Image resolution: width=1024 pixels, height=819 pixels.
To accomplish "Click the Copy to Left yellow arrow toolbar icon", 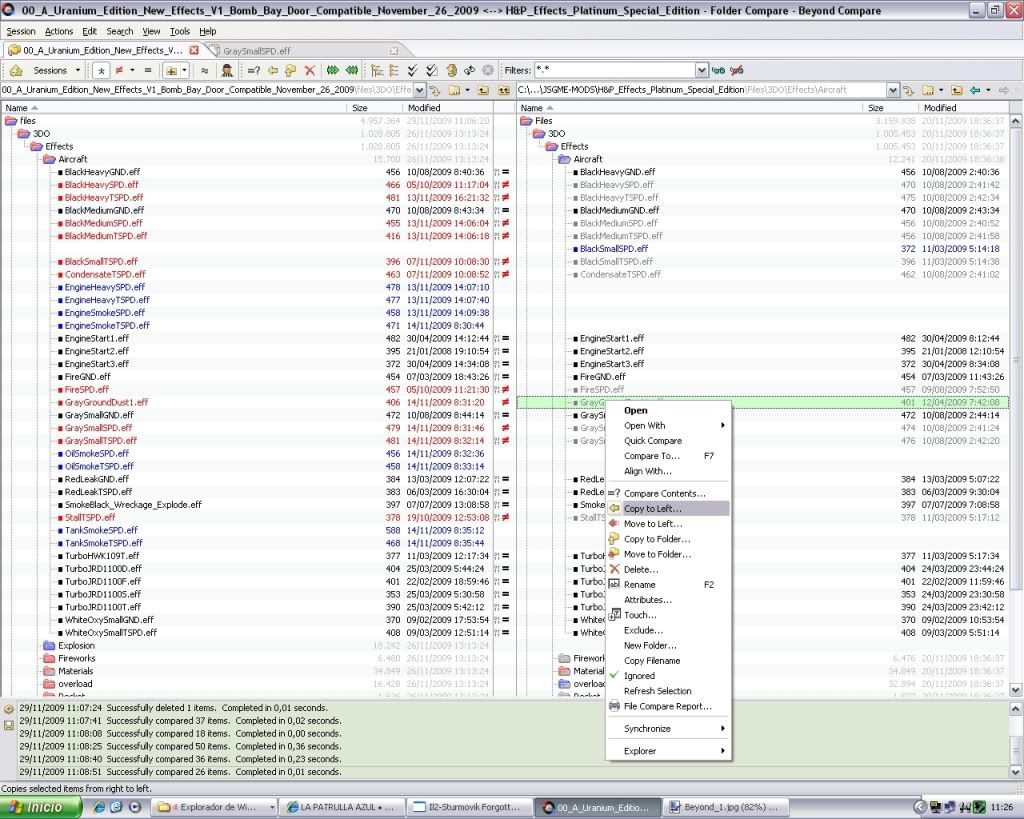I will 273,71.
